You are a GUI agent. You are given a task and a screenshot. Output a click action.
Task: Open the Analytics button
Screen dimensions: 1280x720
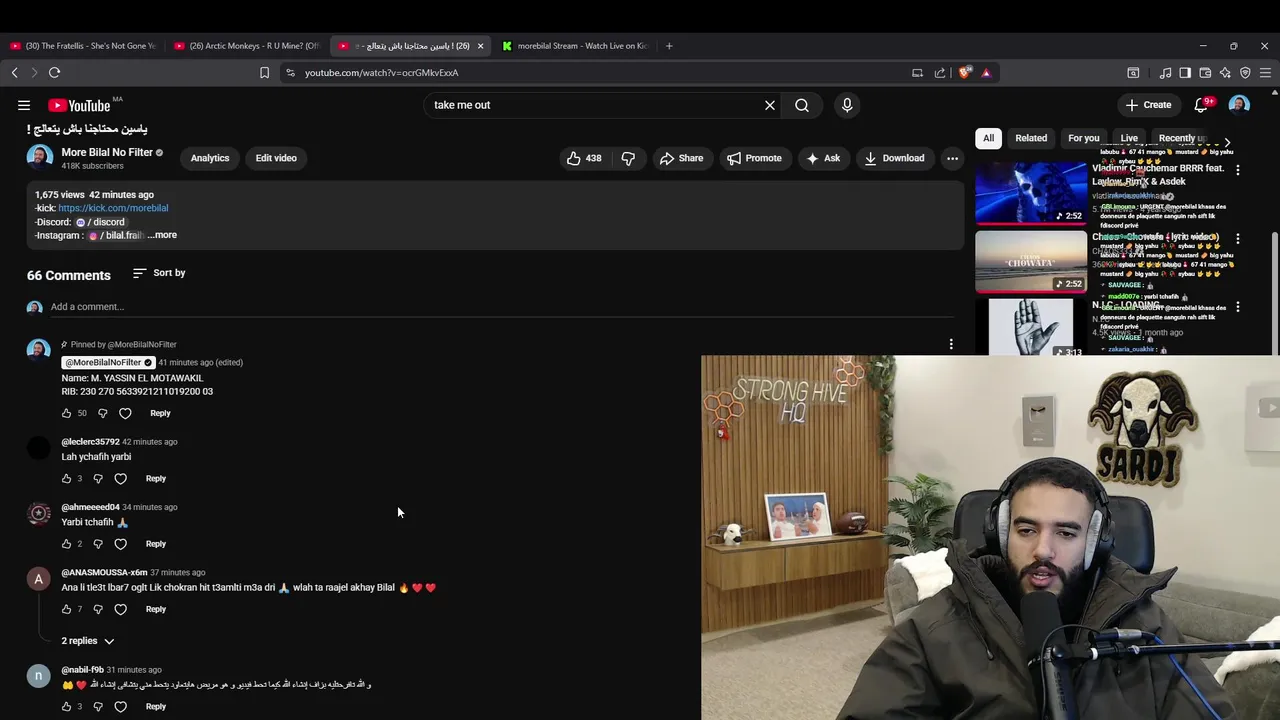[x=210, y=158]
